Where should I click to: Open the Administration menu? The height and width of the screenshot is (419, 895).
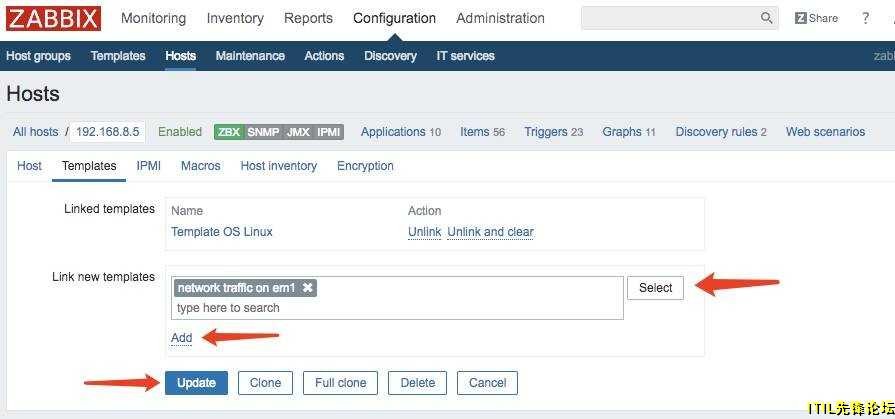pyautogui.click(x=500, y=18)
